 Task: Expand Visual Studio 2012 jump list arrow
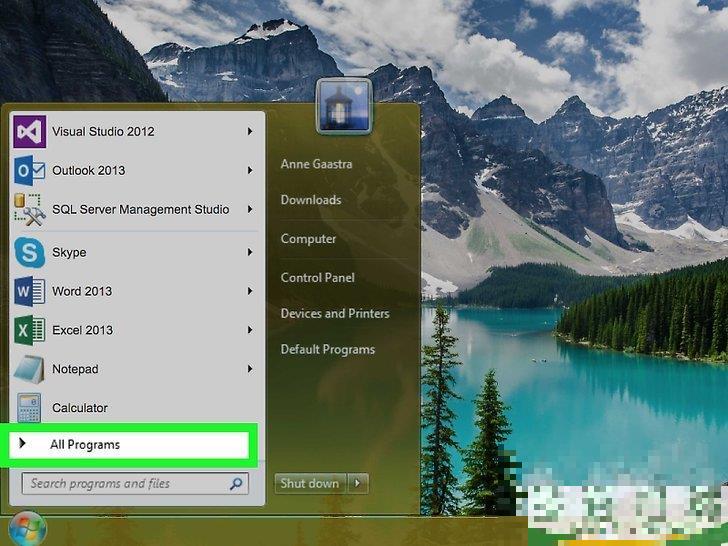(249, 131)
